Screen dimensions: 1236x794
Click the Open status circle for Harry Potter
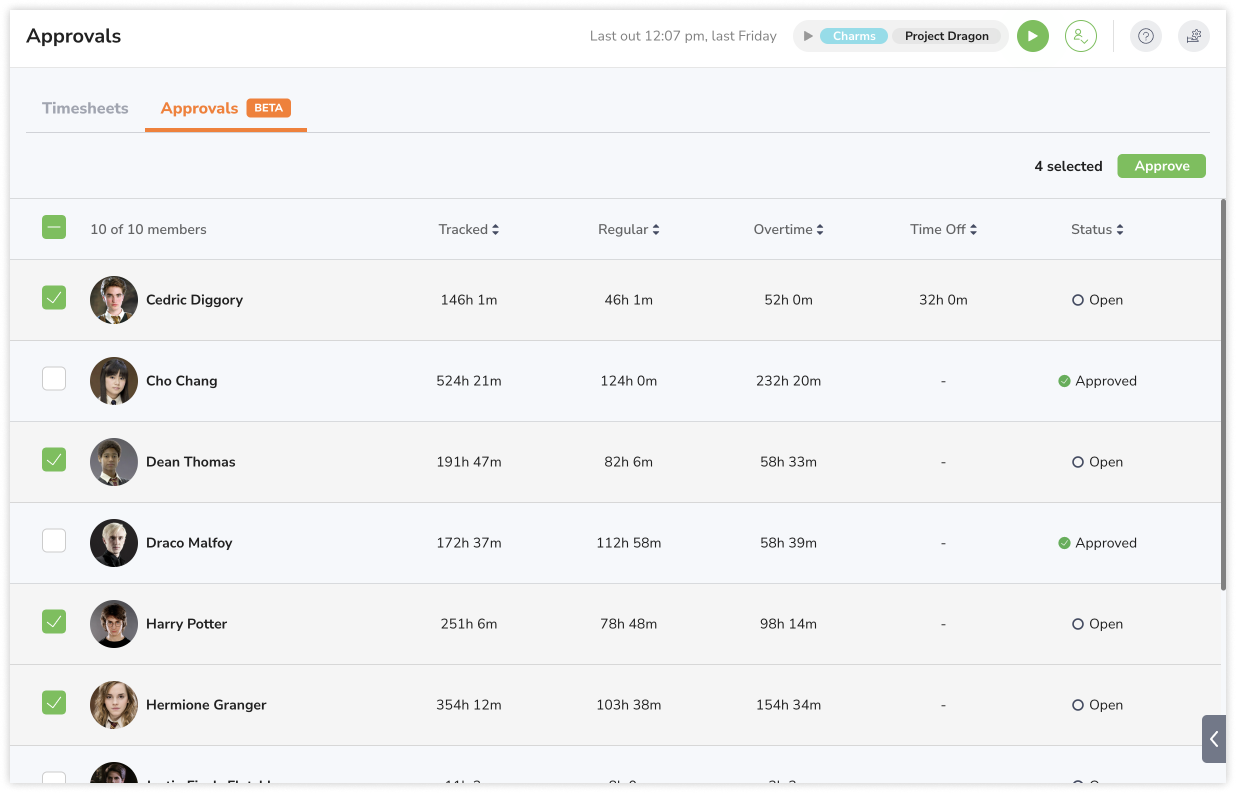[x=1077, y=624]
